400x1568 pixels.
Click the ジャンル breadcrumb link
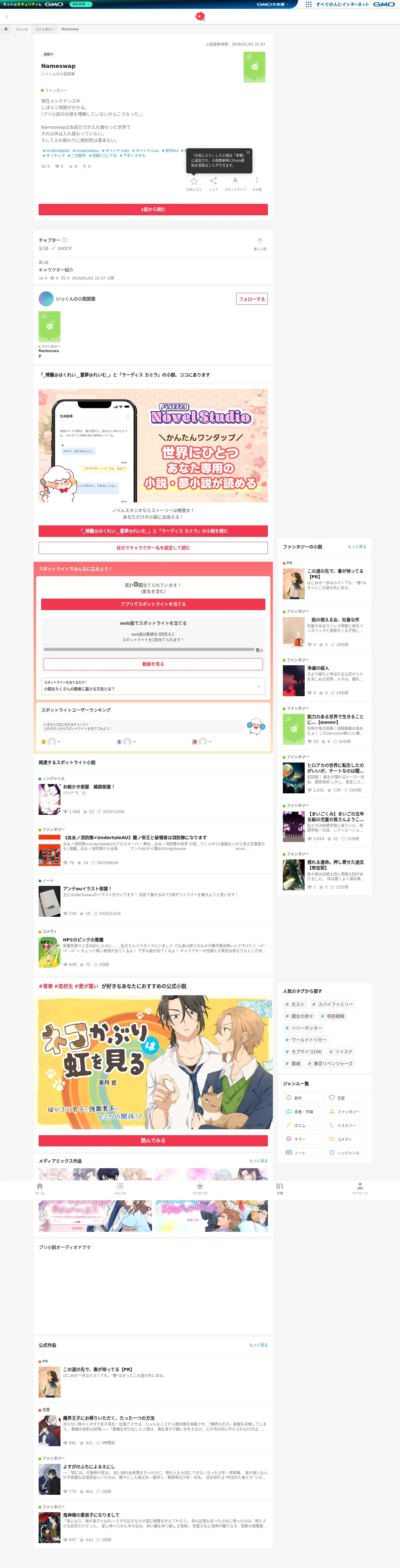coord(21,29)
